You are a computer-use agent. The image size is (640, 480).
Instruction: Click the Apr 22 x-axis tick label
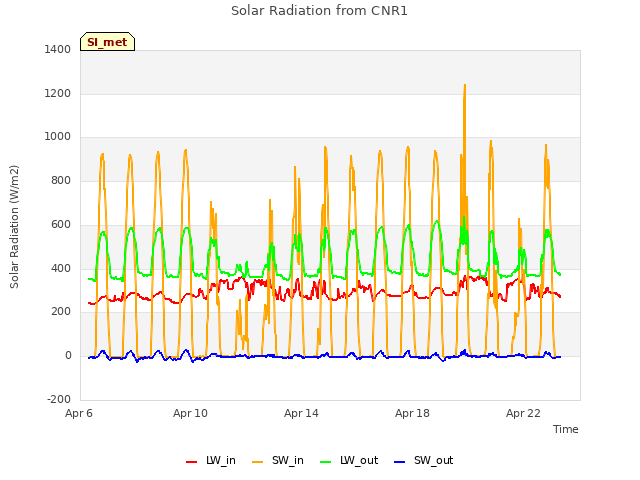(x=523, y=413)
